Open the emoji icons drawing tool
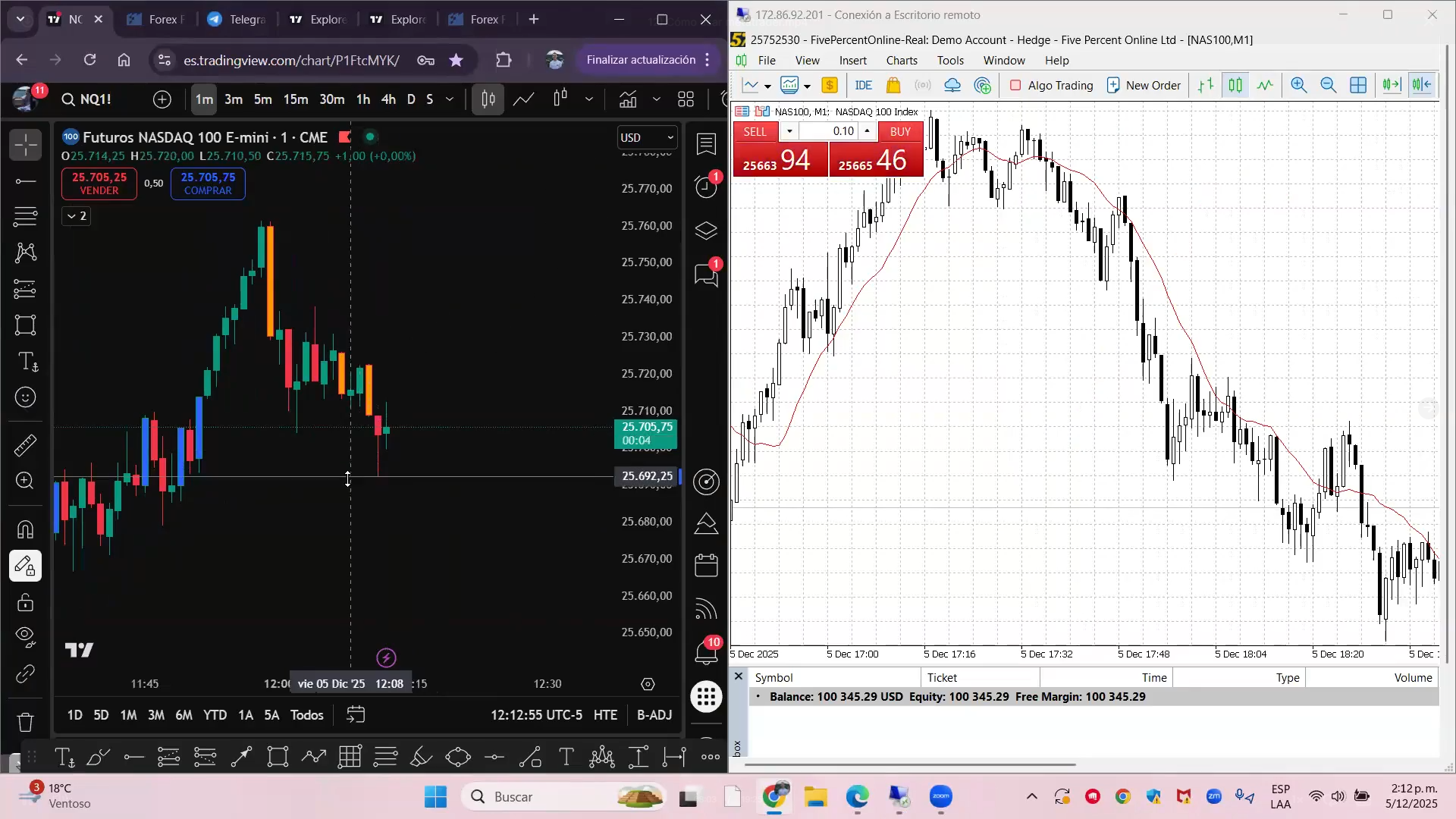 click(25, 397)
